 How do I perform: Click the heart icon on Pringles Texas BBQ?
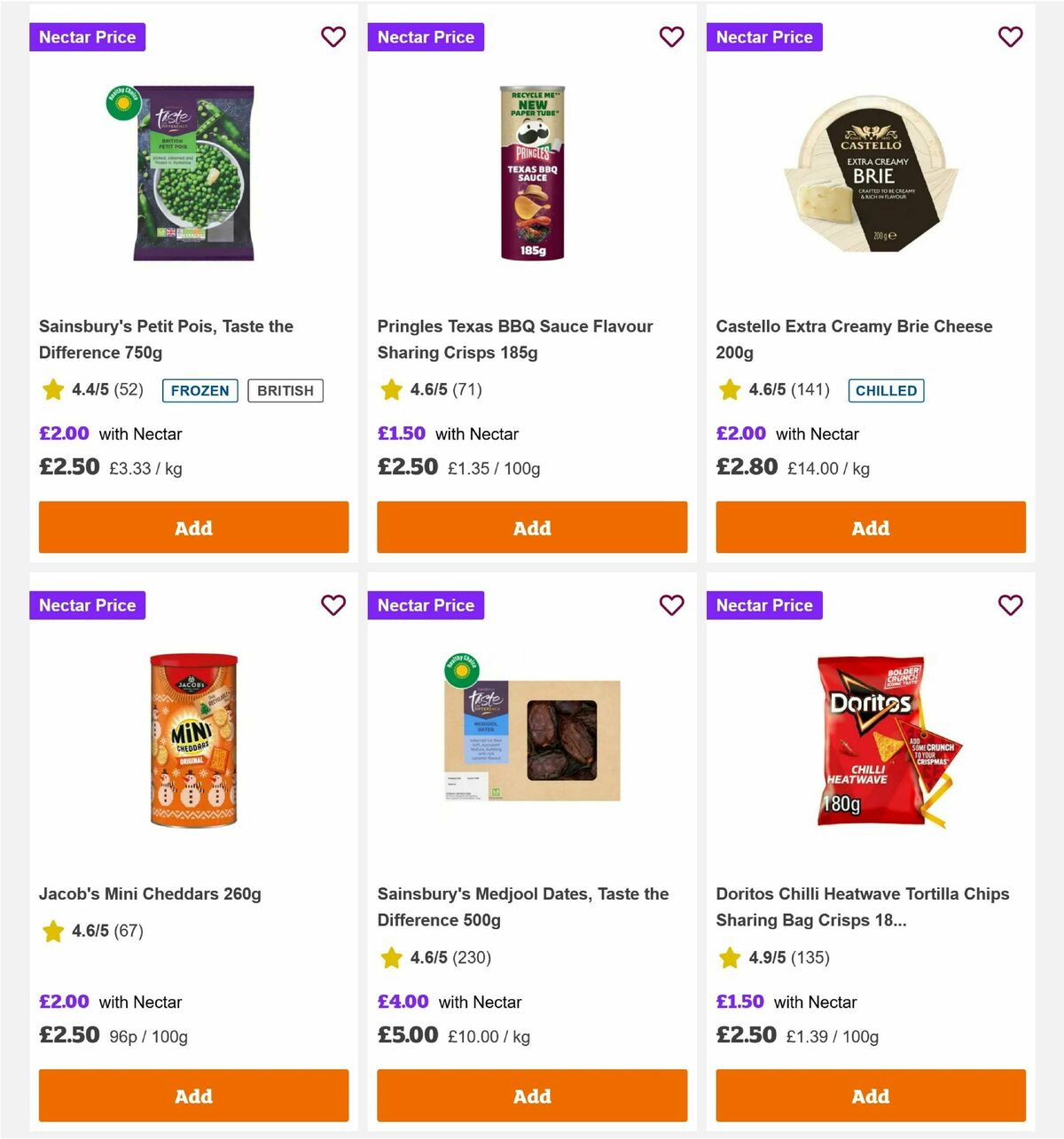point(672,37)
